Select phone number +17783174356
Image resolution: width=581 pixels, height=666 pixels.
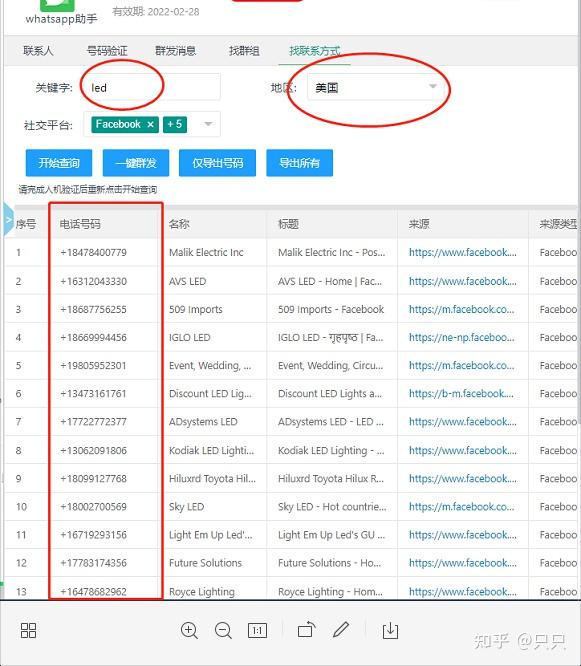point(93,563)
